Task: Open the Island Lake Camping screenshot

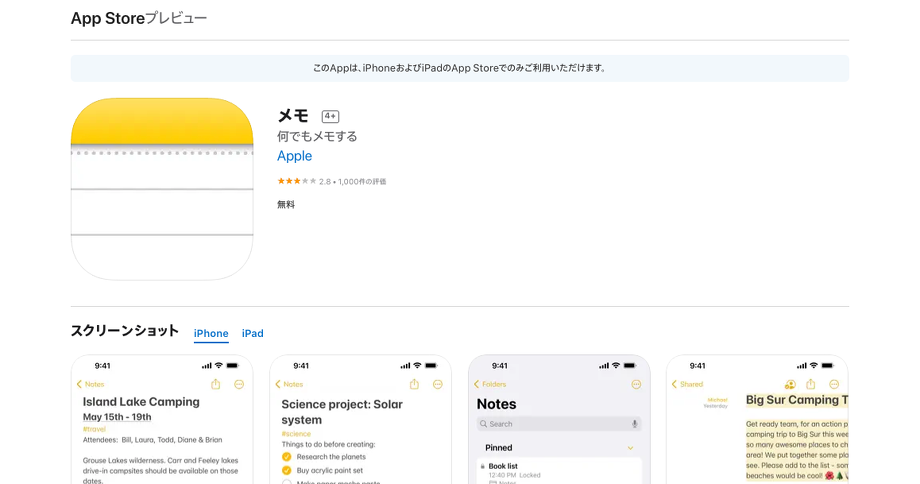Action: click(162, 419)
